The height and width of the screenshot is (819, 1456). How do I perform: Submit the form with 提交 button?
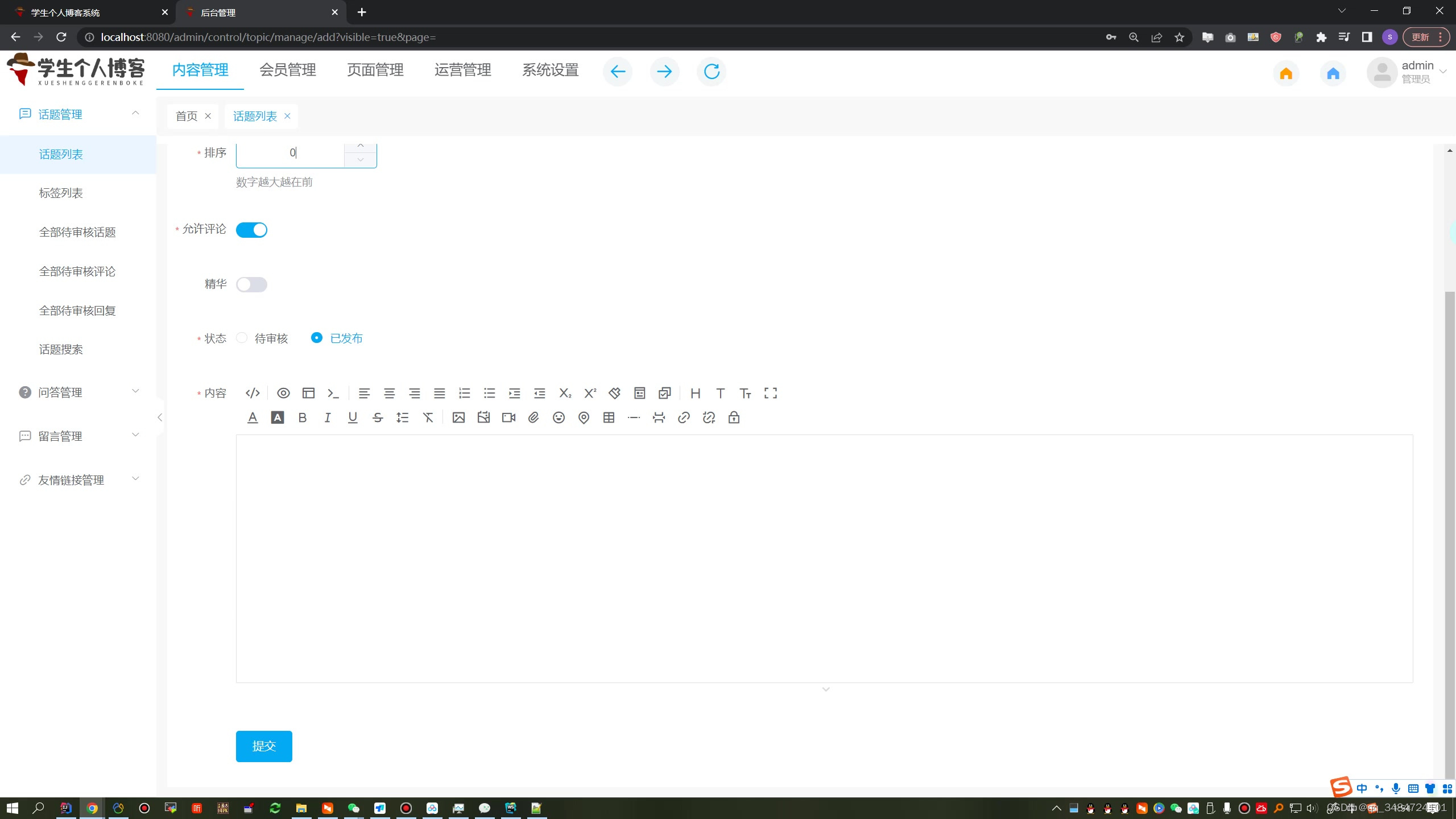(x=264, y=746)
